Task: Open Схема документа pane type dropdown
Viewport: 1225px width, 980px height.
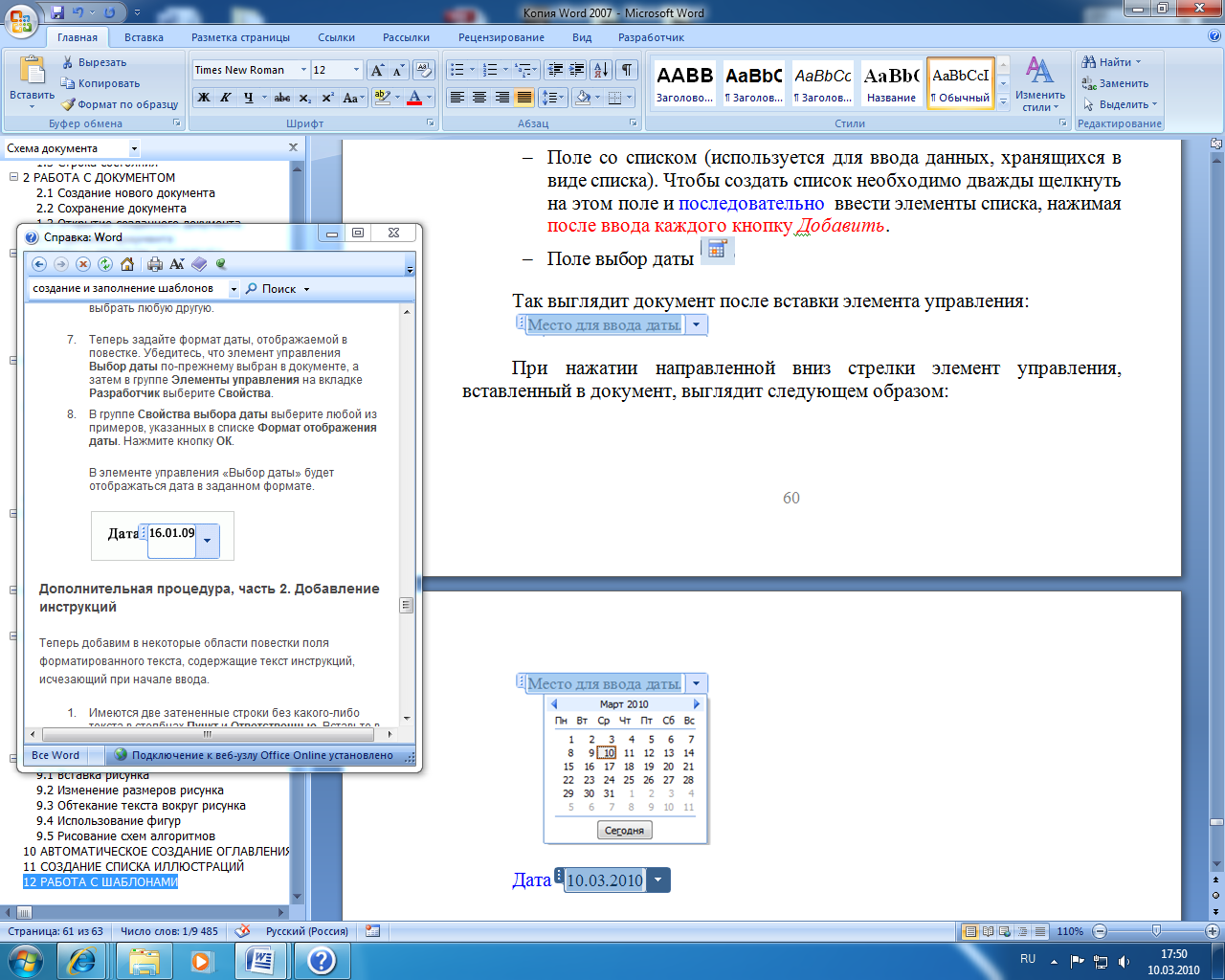Action: tap(134, 148)
